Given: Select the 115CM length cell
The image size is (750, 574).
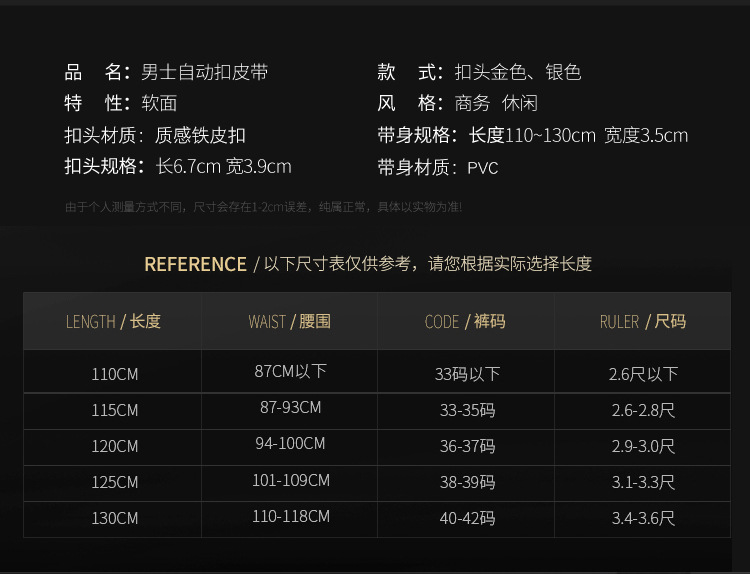Looking at the screenshot, I should click(114, 410).
